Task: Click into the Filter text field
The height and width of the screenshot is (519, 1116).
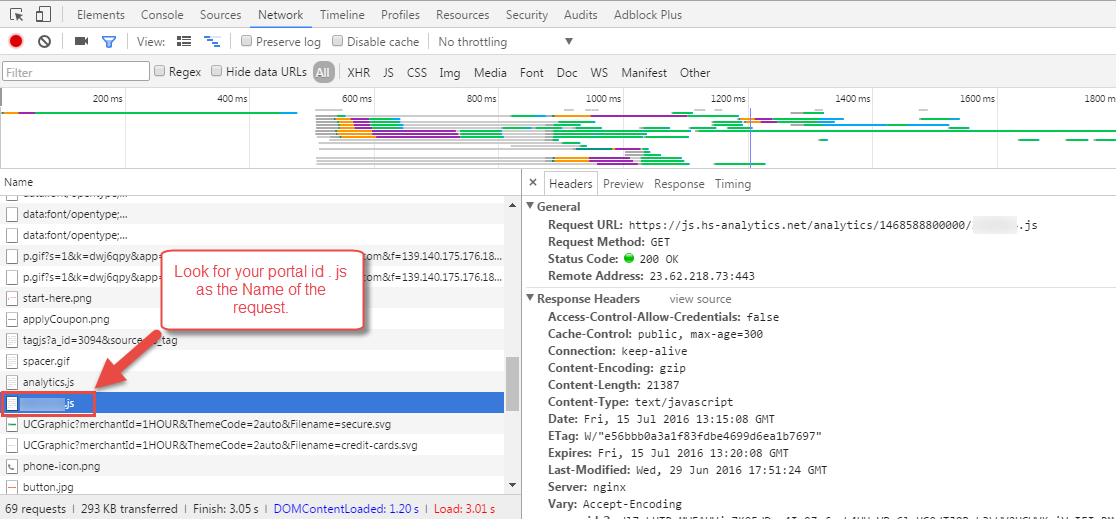Action: point(76,72)
